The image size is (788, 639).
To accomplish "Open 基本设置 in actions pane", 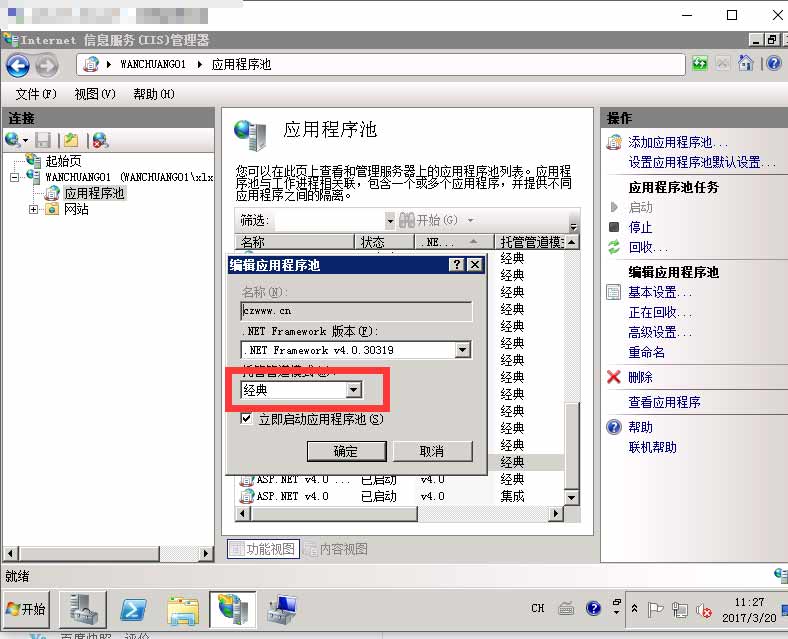I will (658, 292).
